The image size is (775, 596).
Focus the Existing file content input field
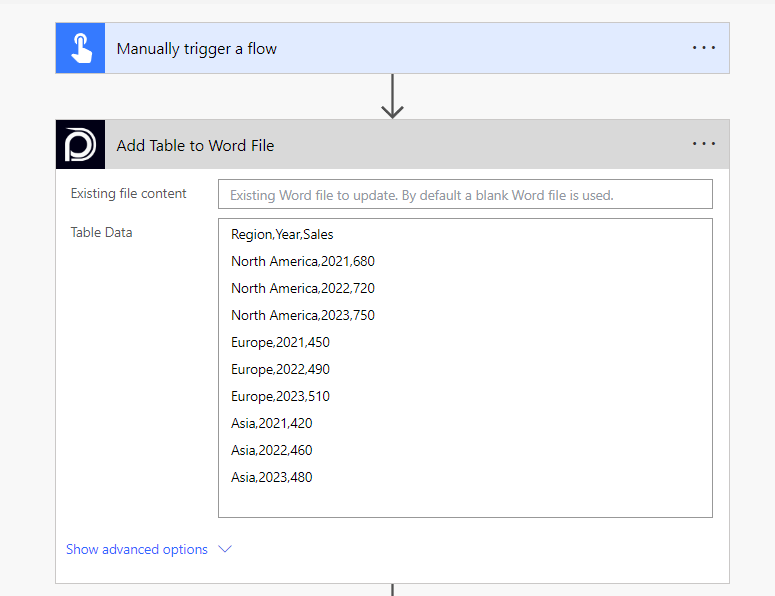point(465,195)
